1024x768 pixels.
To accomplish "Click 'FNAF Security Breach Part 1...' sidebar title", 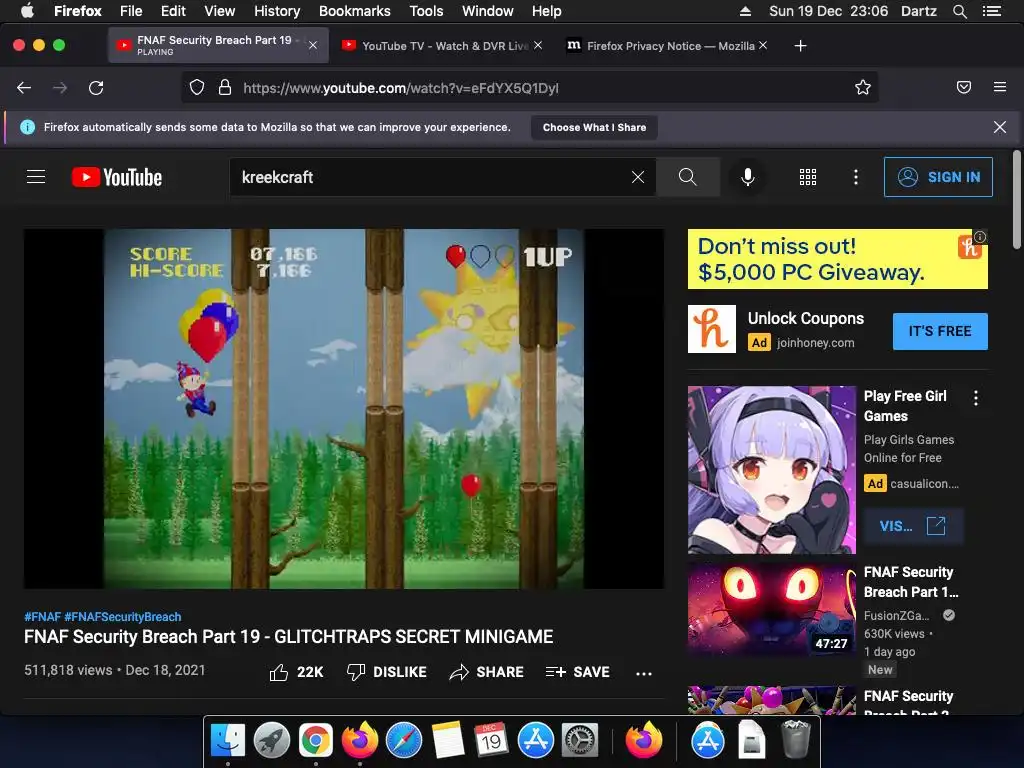I will pyautogui.click(x=911, y=582).
